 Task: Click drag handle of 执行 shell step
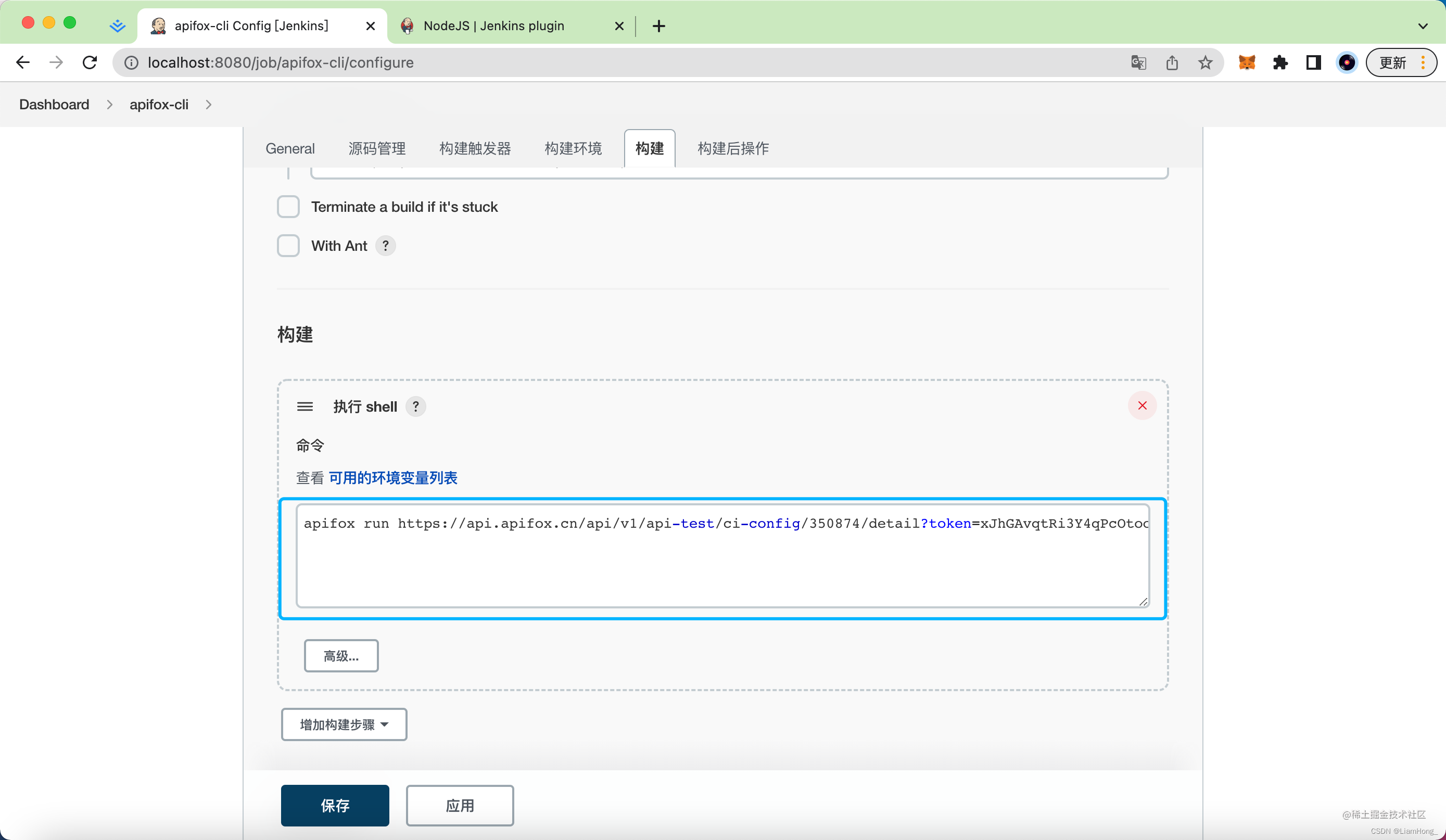[305, 407]
